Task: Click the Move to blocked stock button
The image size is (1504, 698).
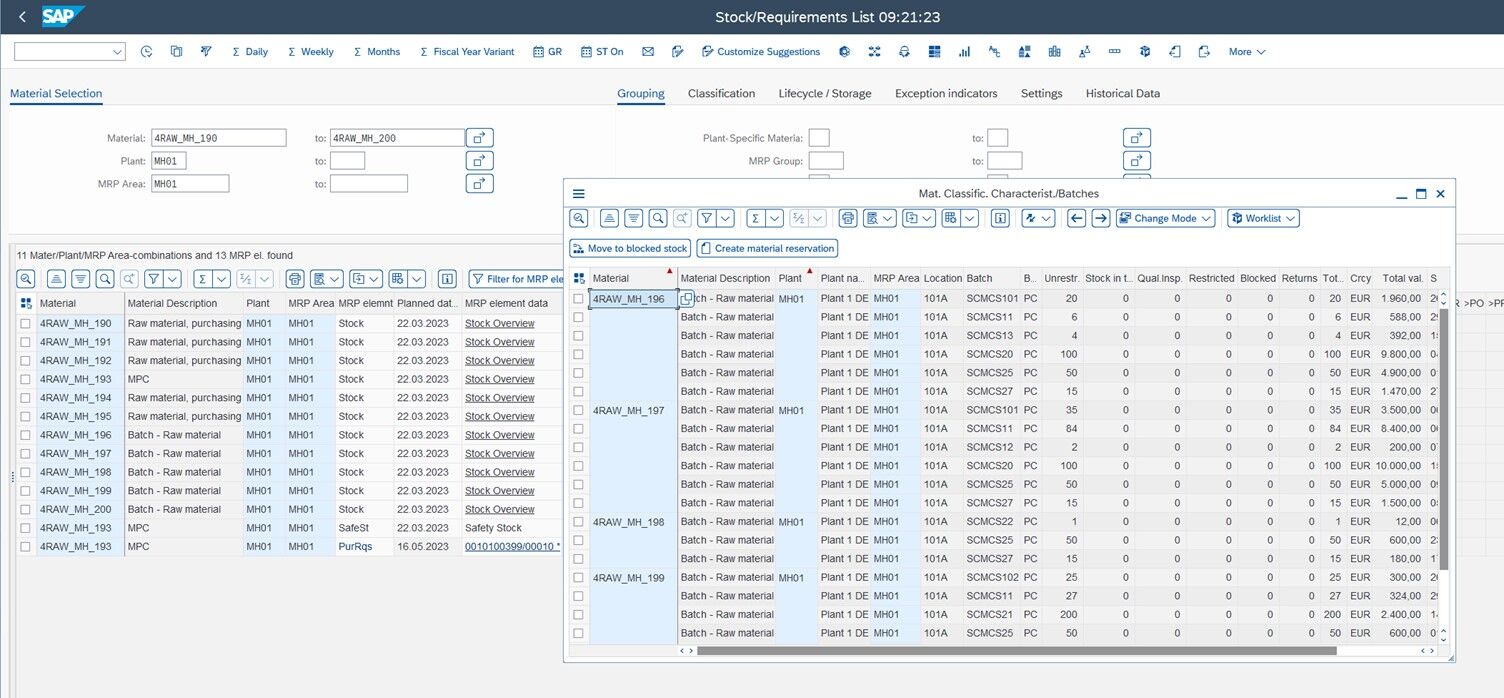Action: tap(630, 248)
